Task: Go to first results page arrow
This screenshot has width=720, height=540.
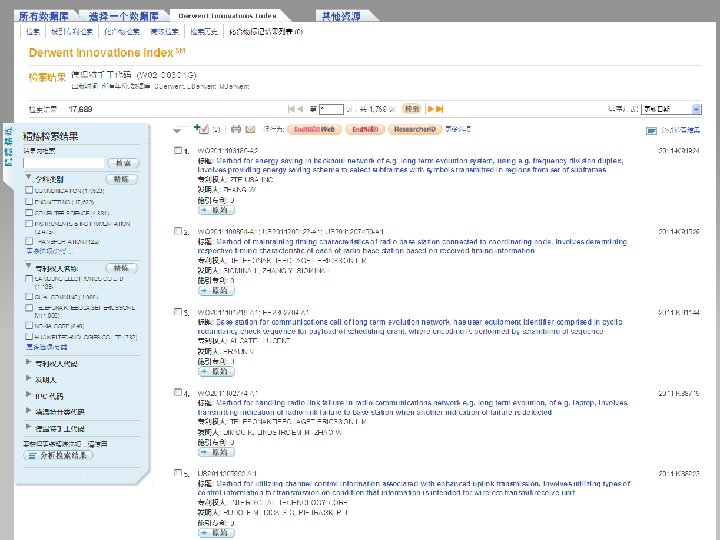Action: [x=291, y=109]
